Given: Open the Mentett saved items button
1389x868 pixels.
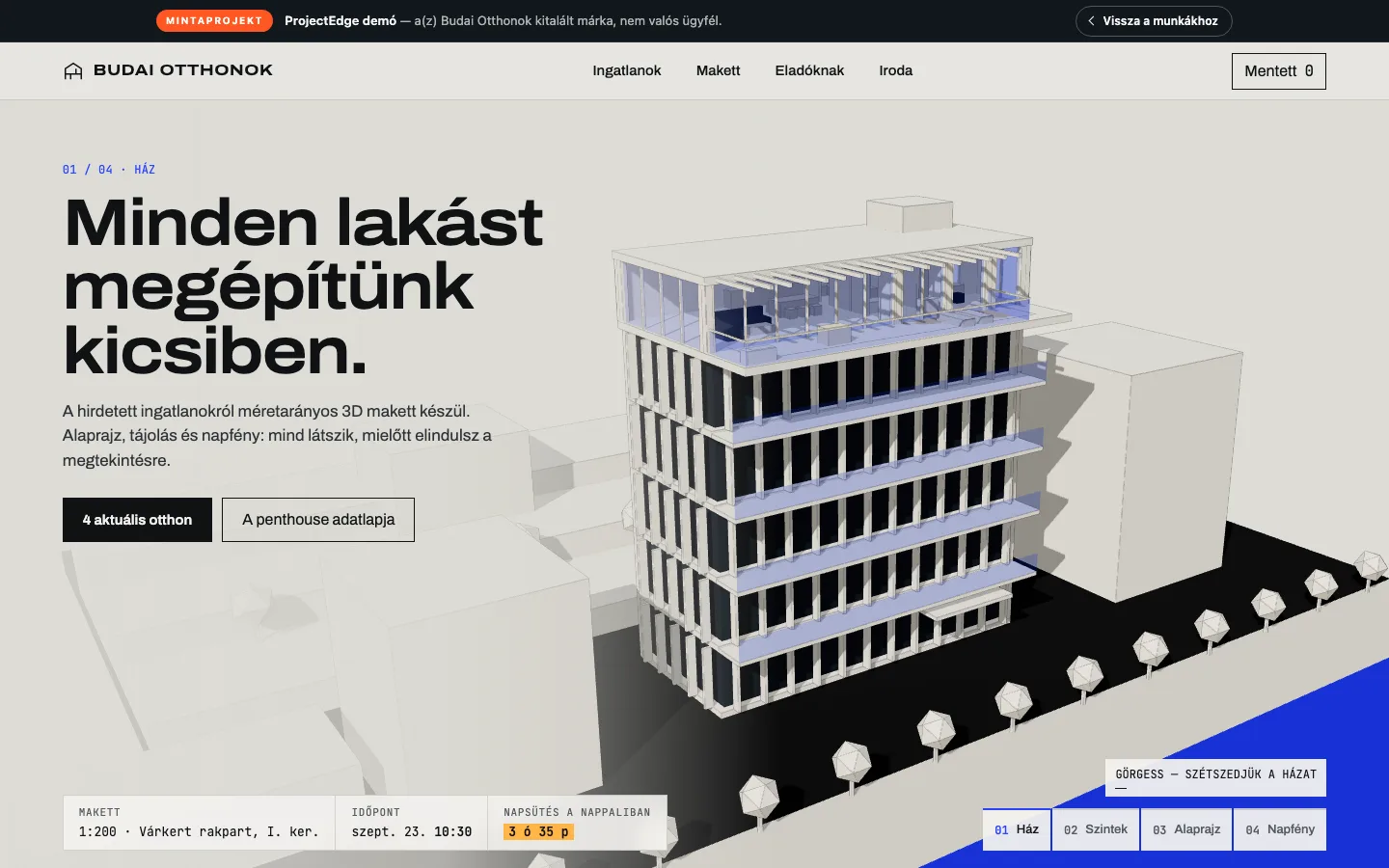Looking at the screenshot, I should tap(1278, 71).
